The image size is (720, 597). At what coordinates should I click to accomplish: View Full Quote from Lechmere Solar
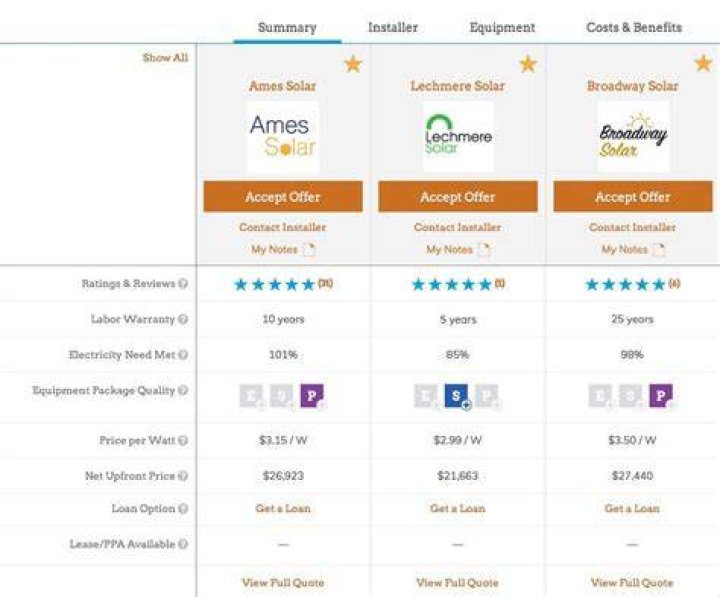tap(457, 583)
